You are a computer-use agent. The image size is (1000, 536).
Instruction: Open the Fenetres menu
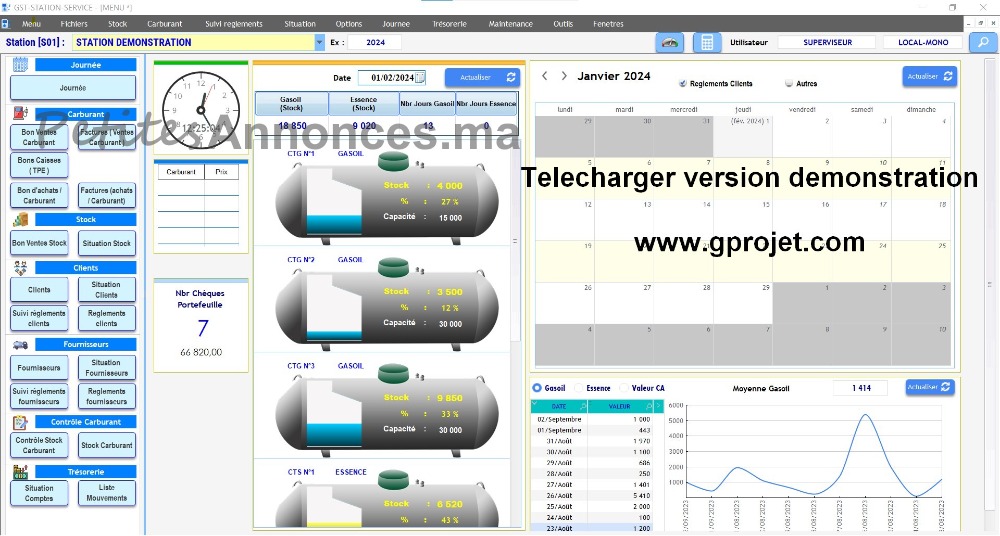[608, 24]
